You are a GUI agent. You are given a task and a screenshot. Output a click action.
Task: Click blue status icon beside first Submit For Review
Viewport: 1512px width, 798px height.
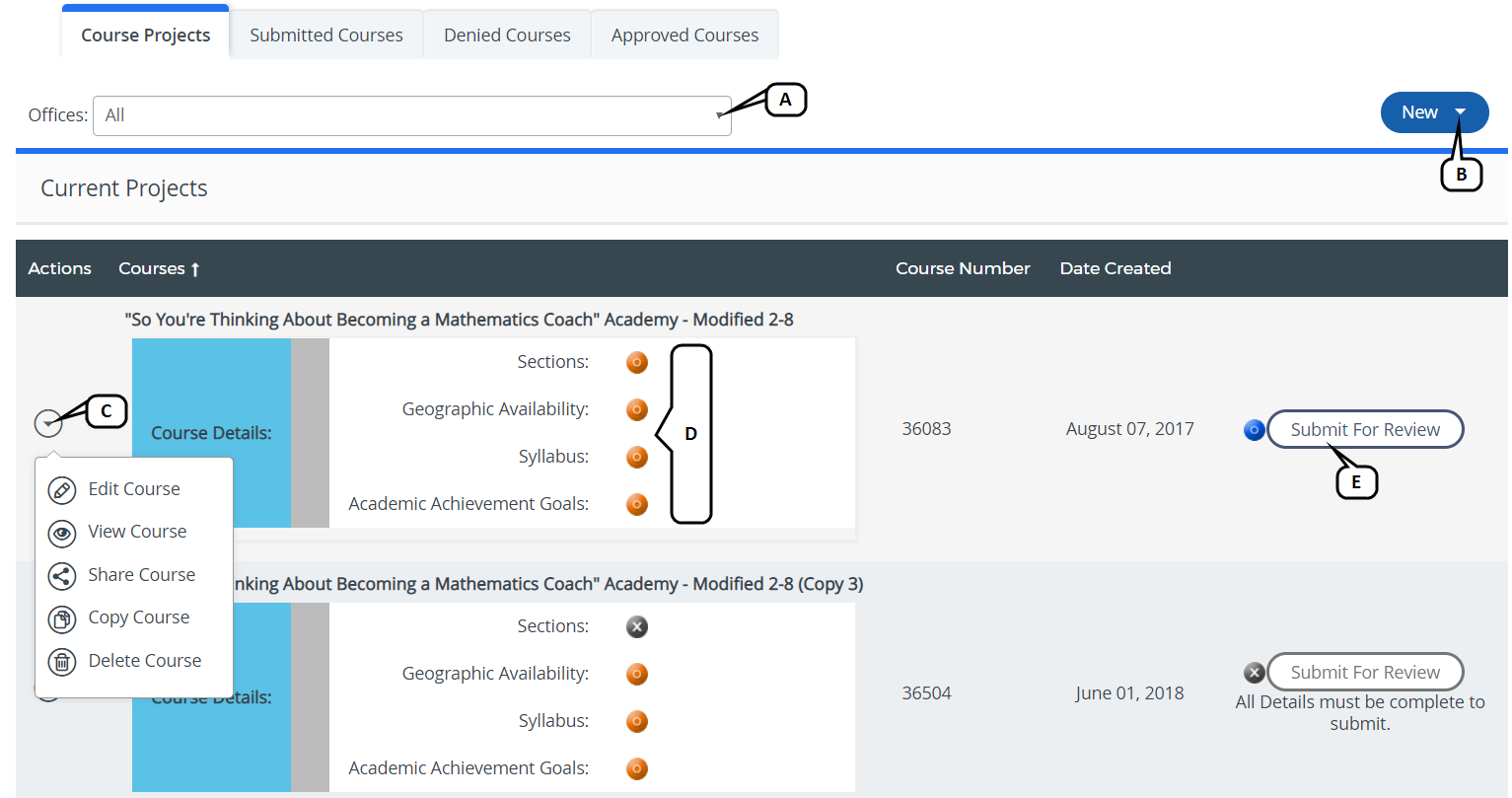pos(1254,430)
